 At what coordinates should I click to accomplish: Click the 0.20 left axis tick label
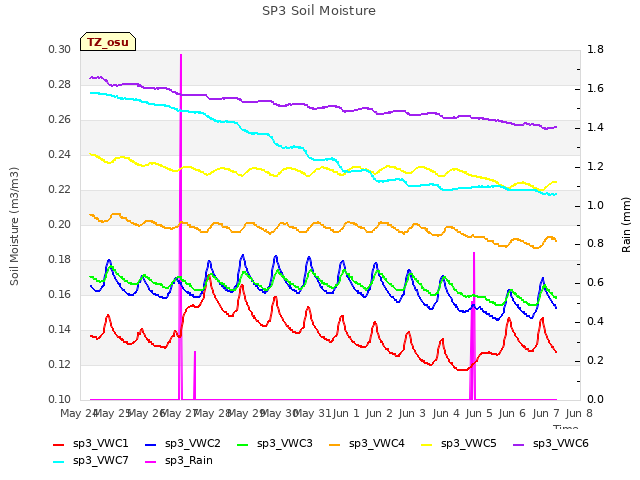click(x=60, y=224)
